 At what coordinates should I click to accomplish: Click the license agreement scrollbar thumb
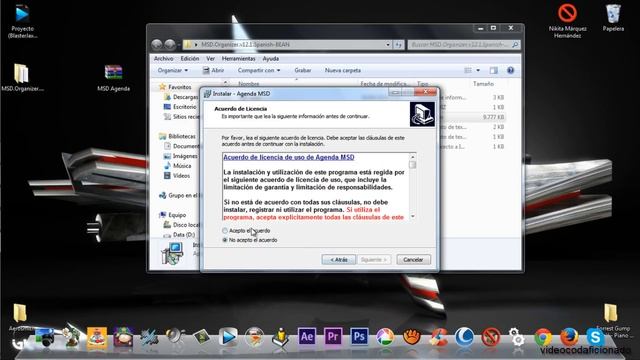413,164
